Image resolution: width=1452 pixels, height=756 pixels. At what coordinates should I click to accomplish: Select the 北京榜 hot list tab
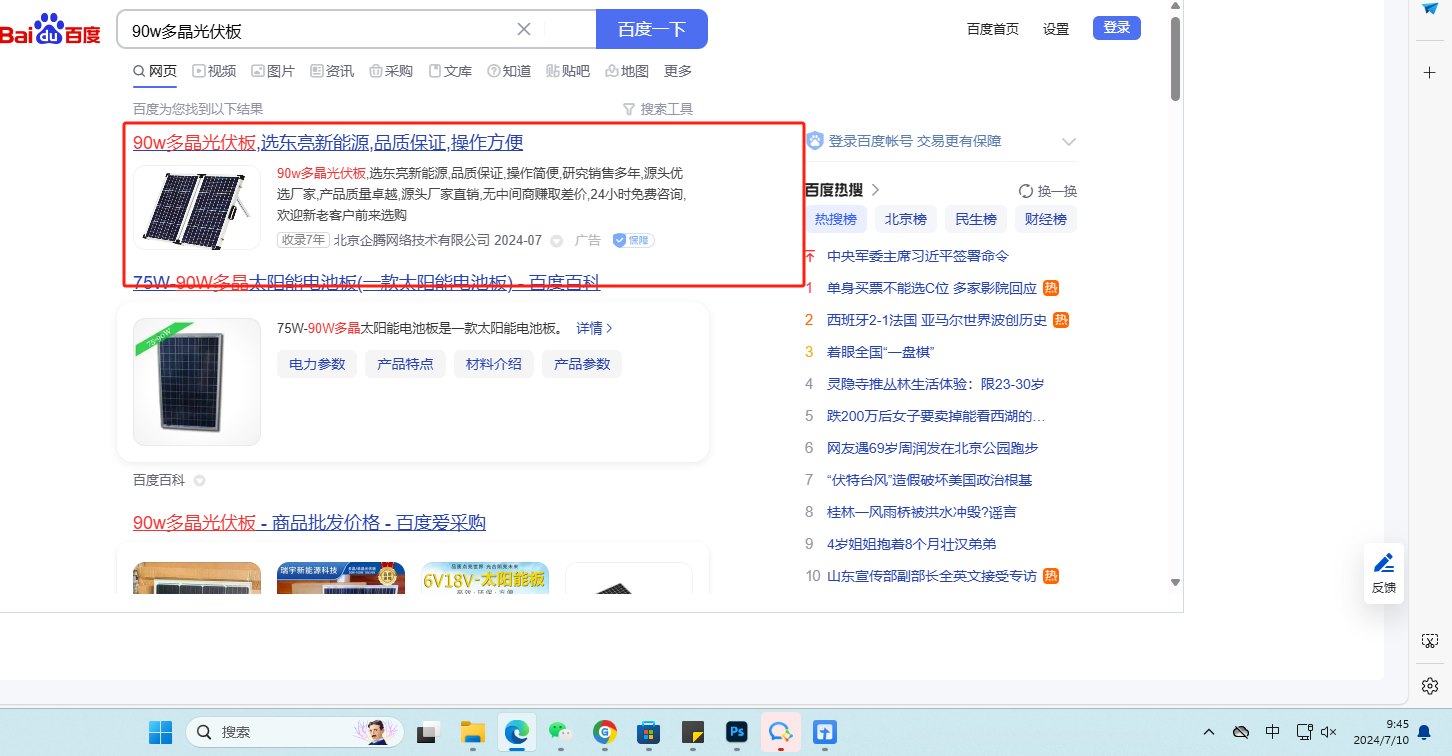pos(905,219)
